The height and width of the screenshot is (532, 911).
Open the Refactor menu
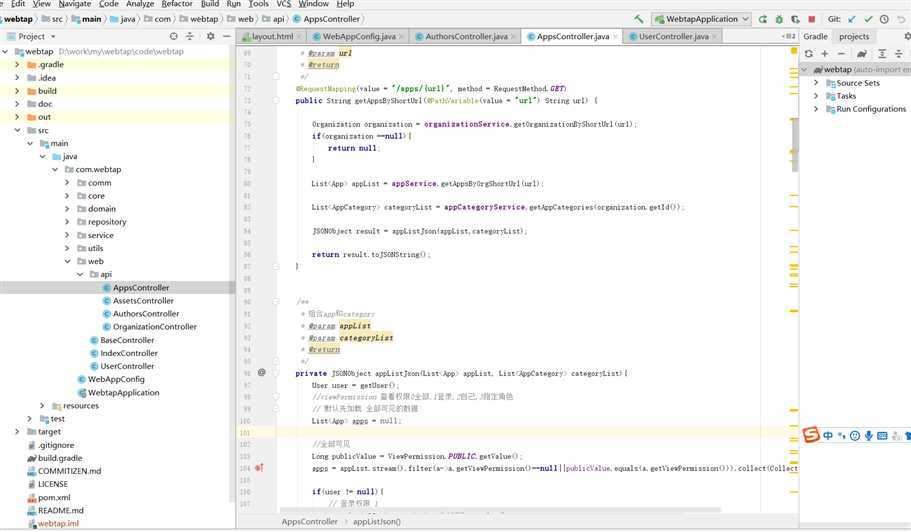177,4
